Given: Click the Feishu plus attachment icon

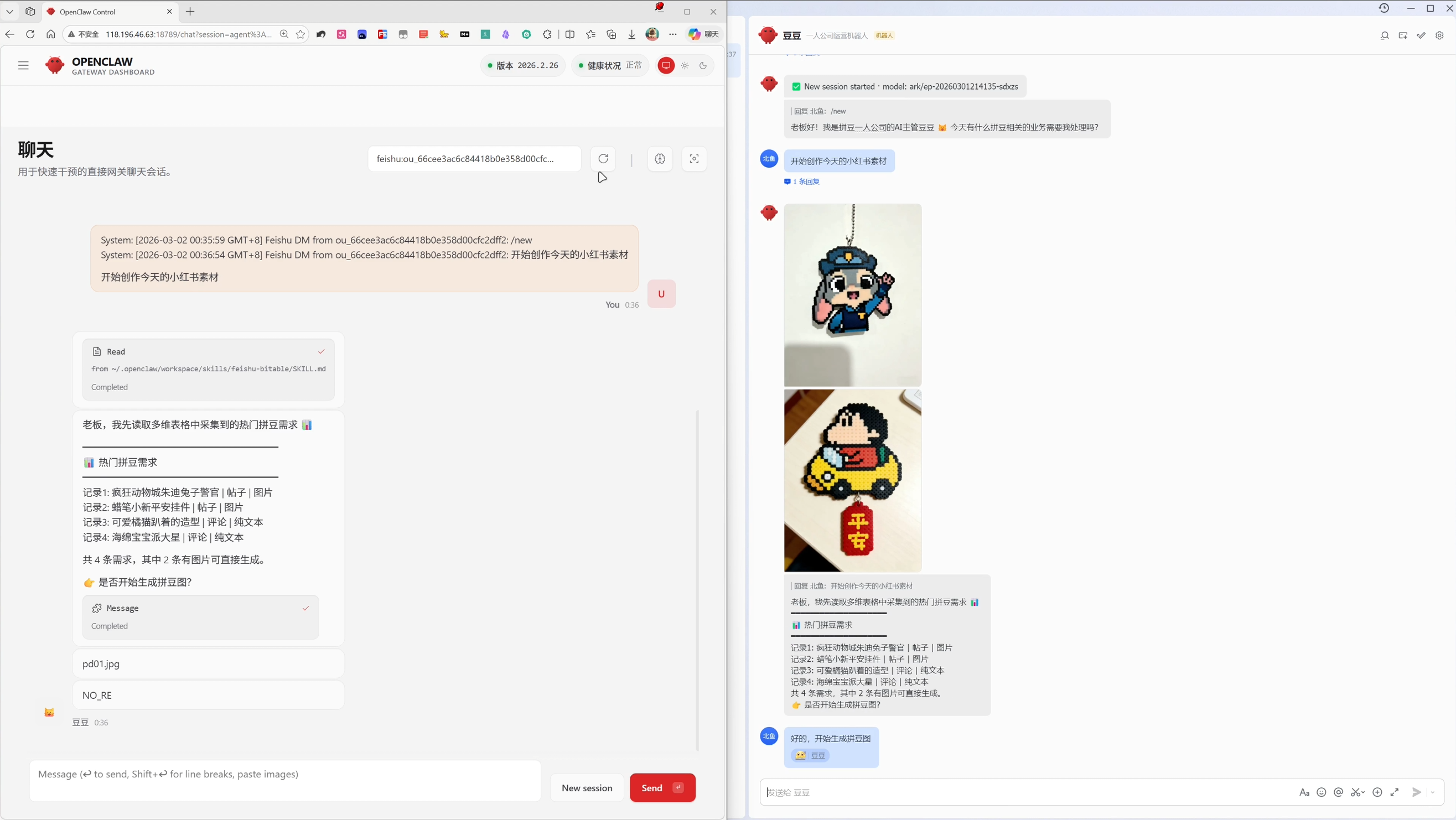Looking at the screenshot, I should click(x=1377, y=792).
